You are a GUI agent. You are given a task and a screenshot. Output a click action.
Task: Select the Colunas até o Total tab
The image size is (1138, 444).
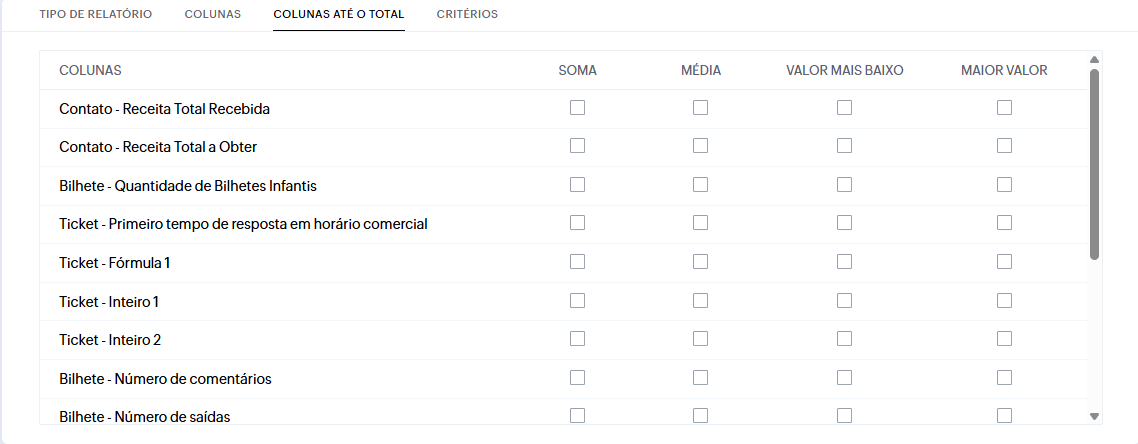(x=339, y=15)
